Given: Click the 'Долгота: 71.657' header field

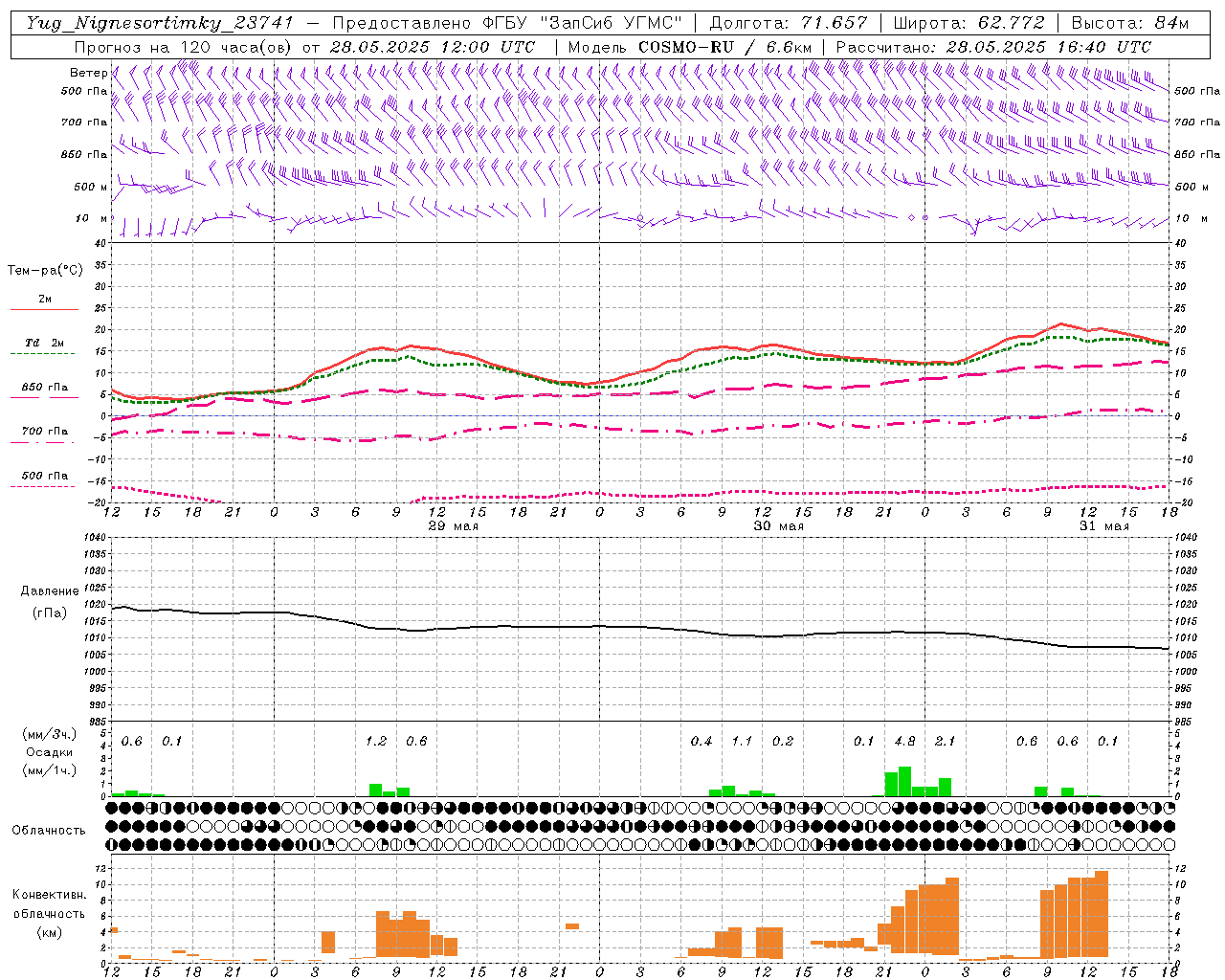Looking at the screenshot, I should click(789, 23).
